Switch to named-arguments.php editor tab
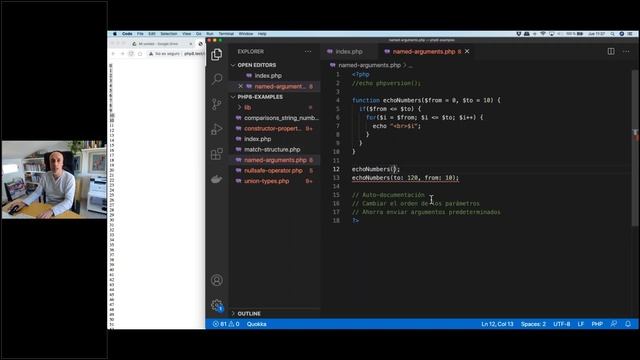640x360 pixels. 424,51
